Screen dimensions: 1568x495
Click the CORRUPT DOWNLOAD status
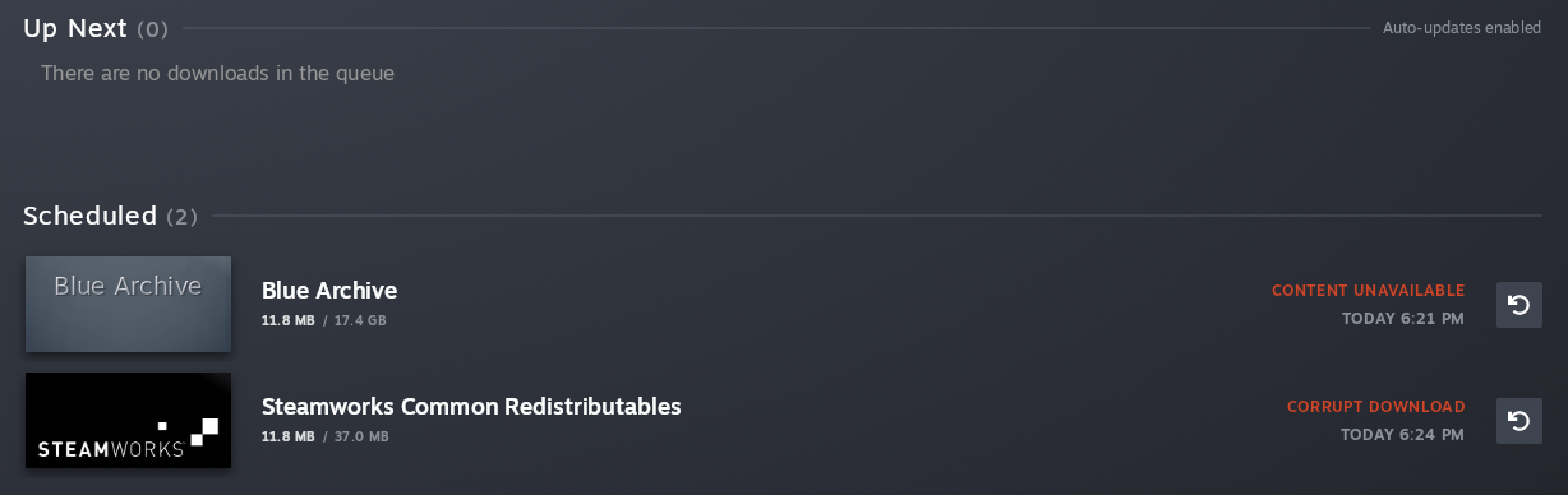point(1375,407)
